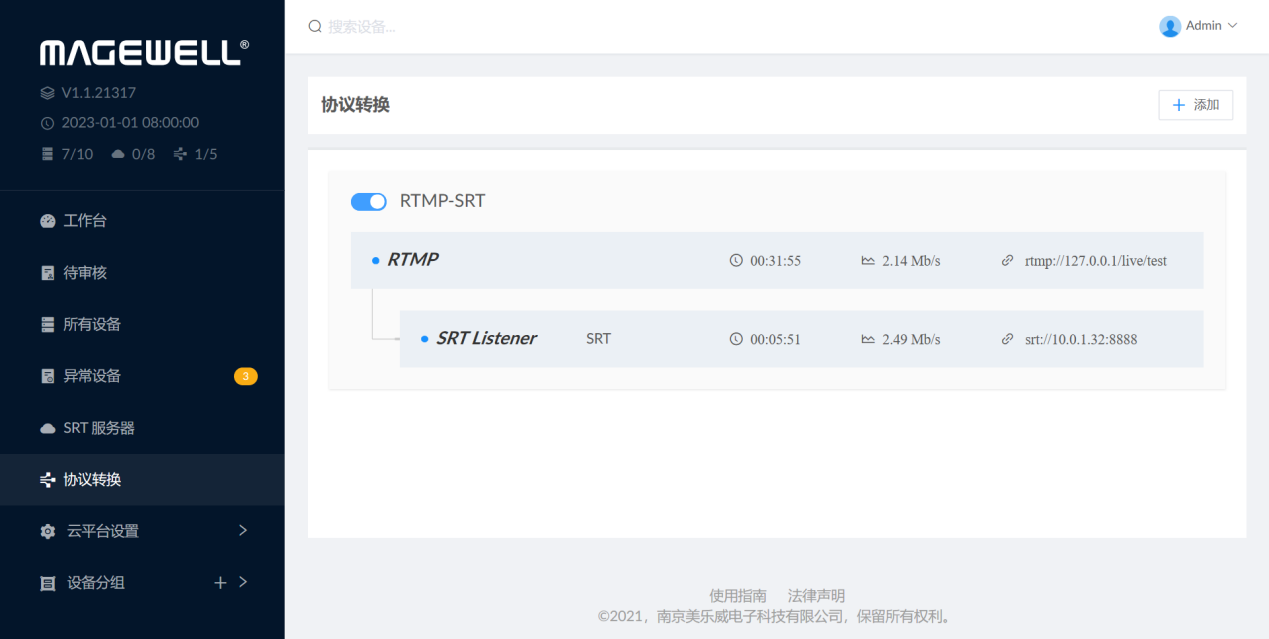Focus the 搜索设备 search field
The height and width of the screenshot is (639, 1269).
500,27
